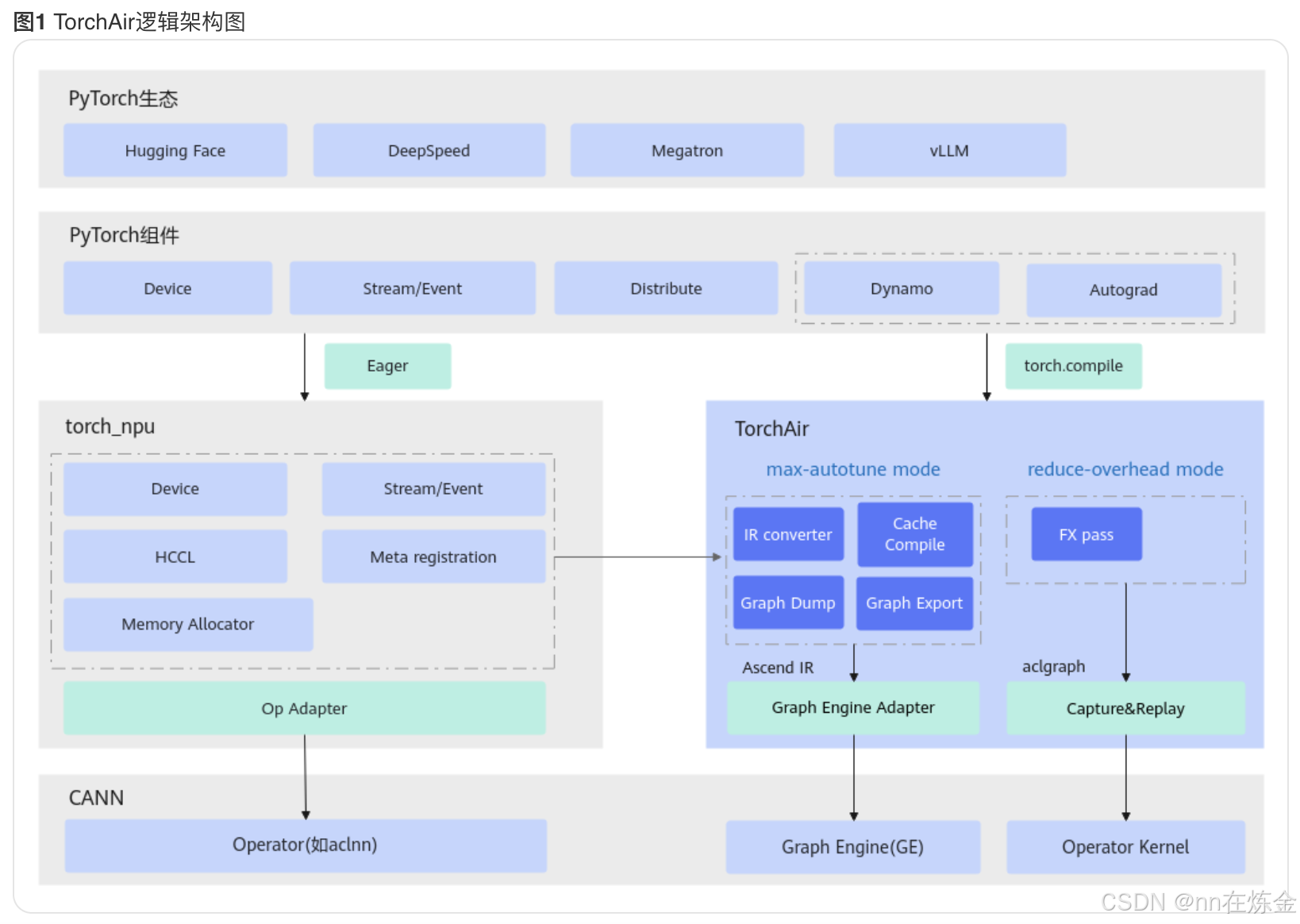This screenshot has width=1300, height=924.
Task: Click the Graph Dump block
Action: [788, 603]
